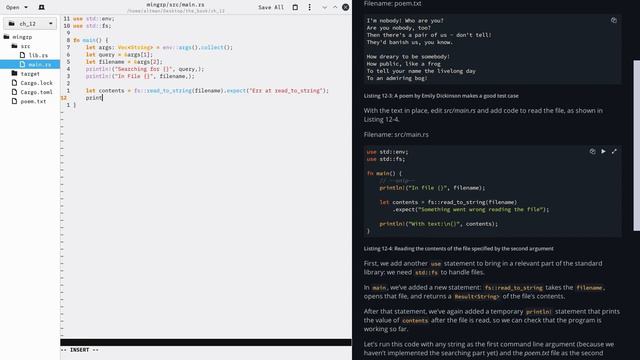Close the editor window with the X button
The height and width of the screenshot is (360, 640).
345,7
